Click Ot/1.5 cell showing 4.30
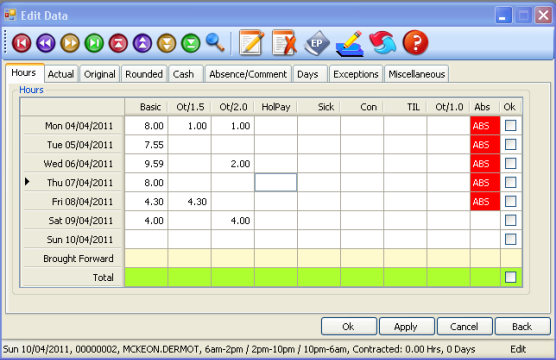The image size is (556, 360). coord(189,201)
